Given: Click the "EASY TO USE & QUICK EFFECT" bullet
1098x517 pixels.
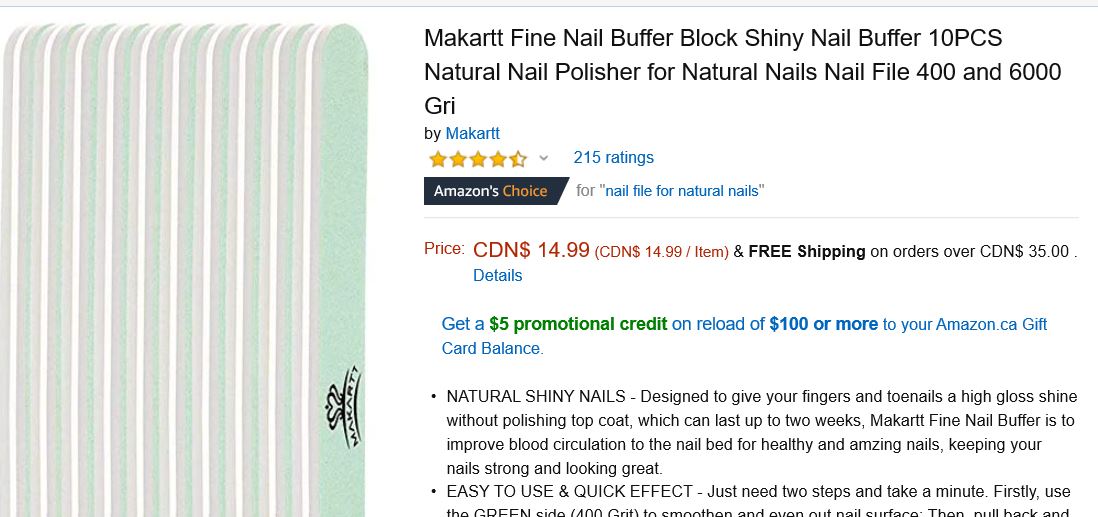Looking at the screenshot, I should [570, 492].
